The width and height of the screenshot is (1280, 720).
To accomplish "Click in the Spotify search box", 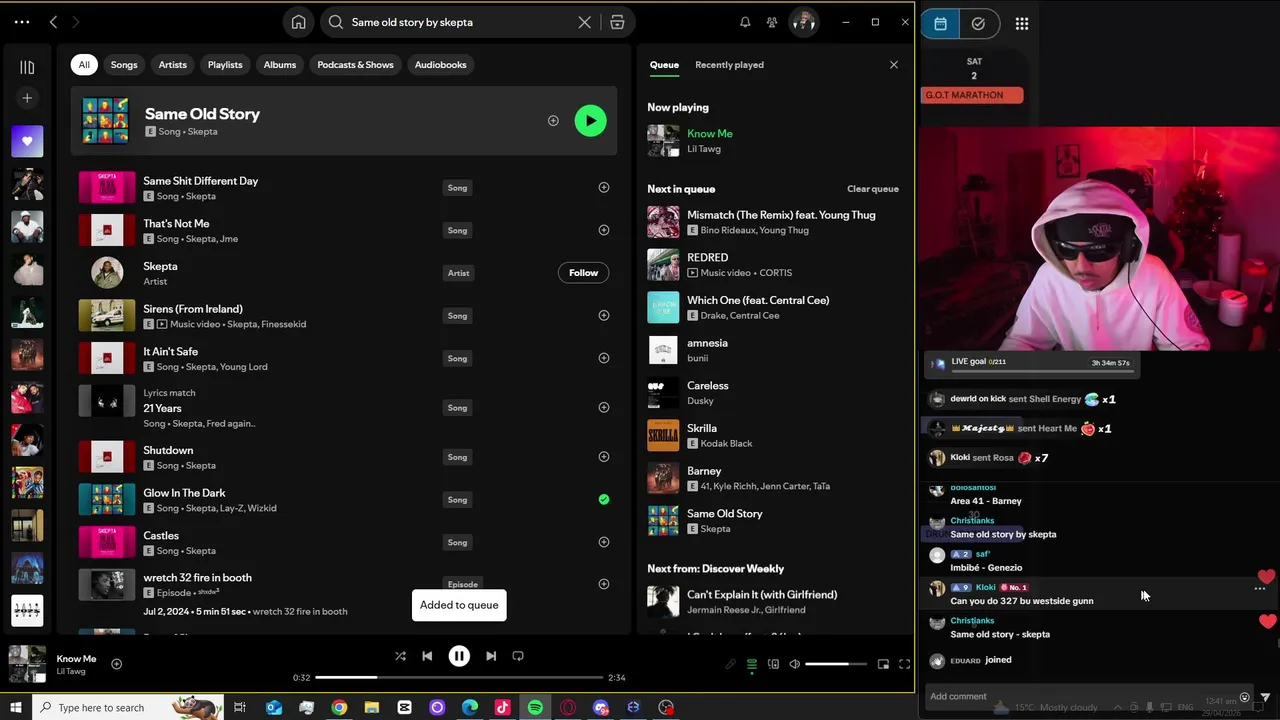I will pyautogui.click(x=460, y=22).
